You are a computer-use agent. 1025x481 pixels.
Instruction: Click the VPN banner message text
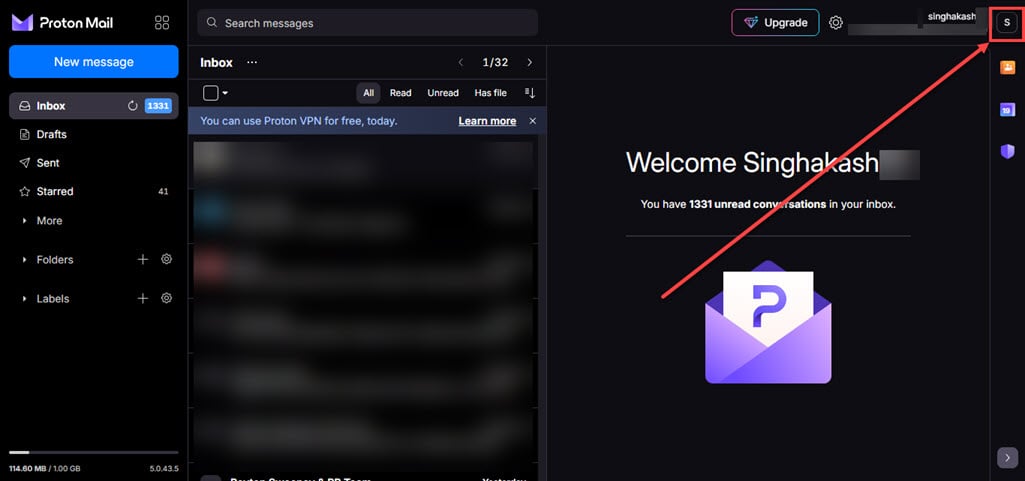pos(299,121)
